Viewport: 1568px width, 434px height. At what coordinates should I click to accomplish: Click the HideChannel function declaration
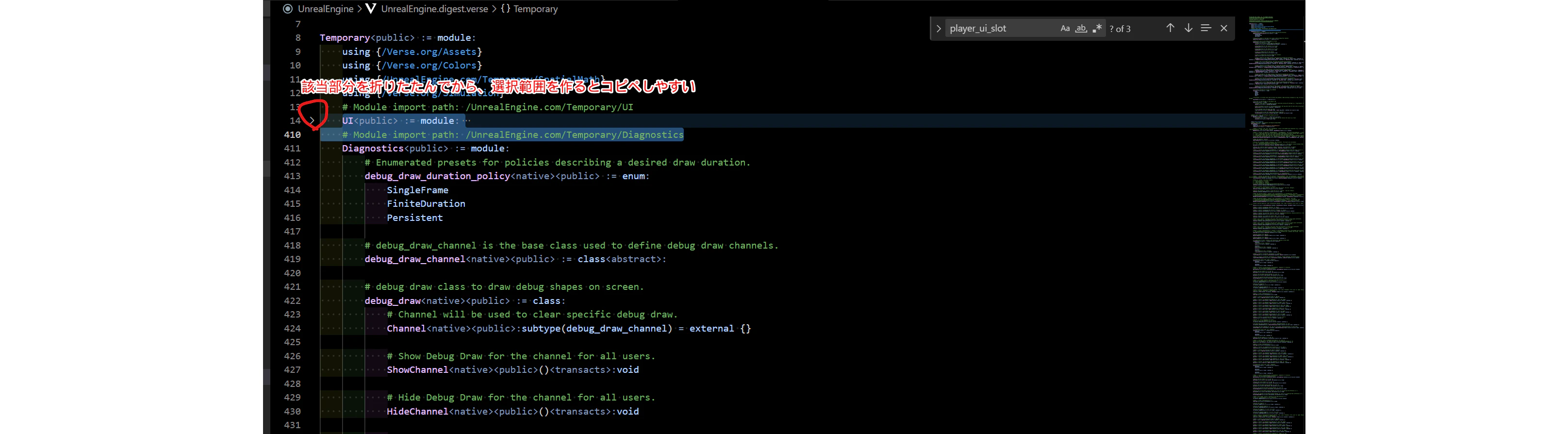[x=513, y=412]
